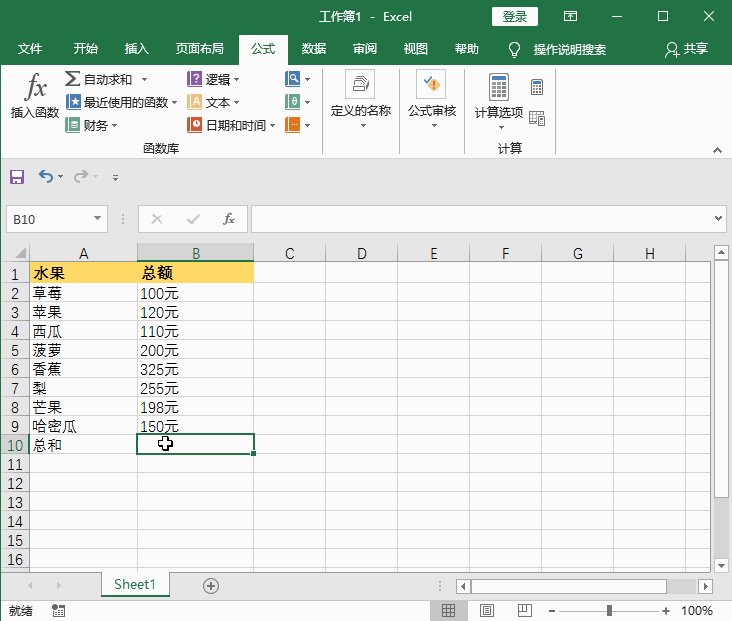Switch to Page Break Preview view
Viewport: 732px width, 621px height.
523,610
